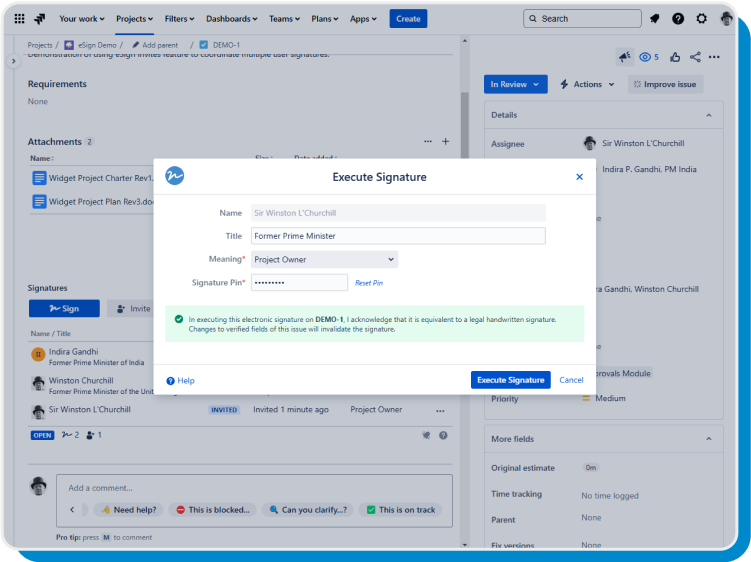Add an attachment with the plus icon
This screenshot has width=751, height=562.
tap(445, 141)
